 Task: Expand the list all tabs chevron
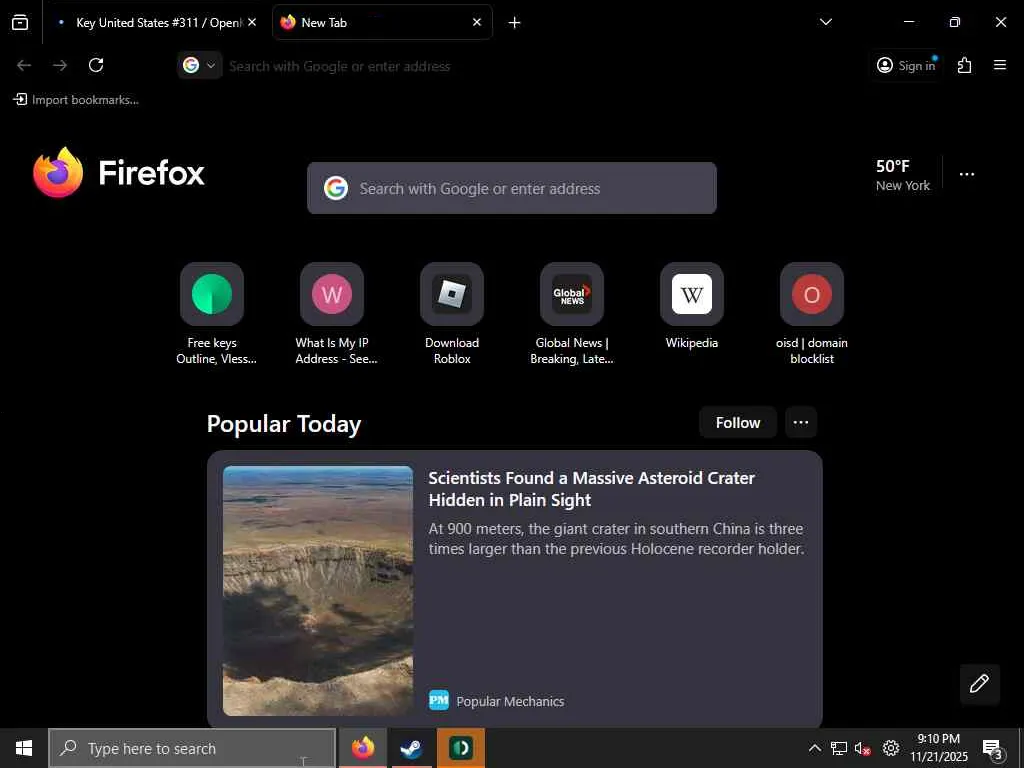pos(825,22)
